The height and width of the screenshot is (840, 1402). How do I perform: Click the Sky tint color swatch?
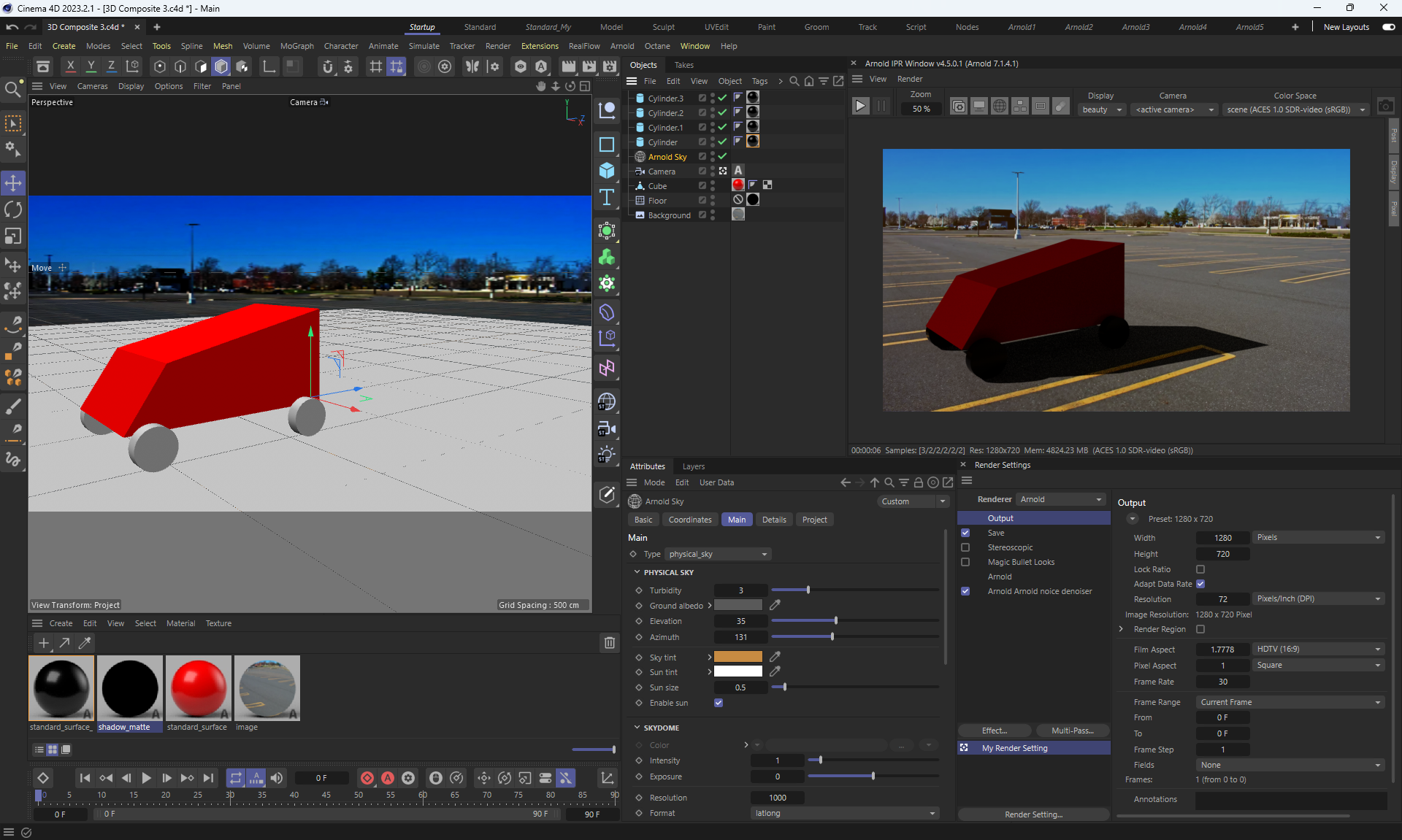[738, 657]
